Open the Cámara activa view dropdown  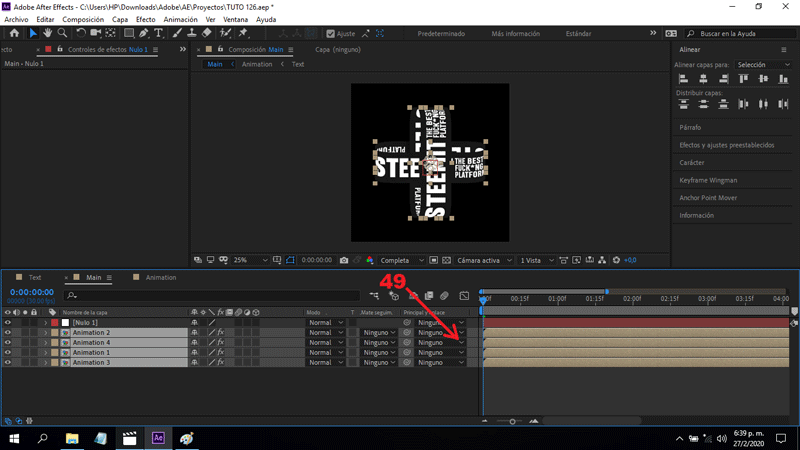point(484,260)
